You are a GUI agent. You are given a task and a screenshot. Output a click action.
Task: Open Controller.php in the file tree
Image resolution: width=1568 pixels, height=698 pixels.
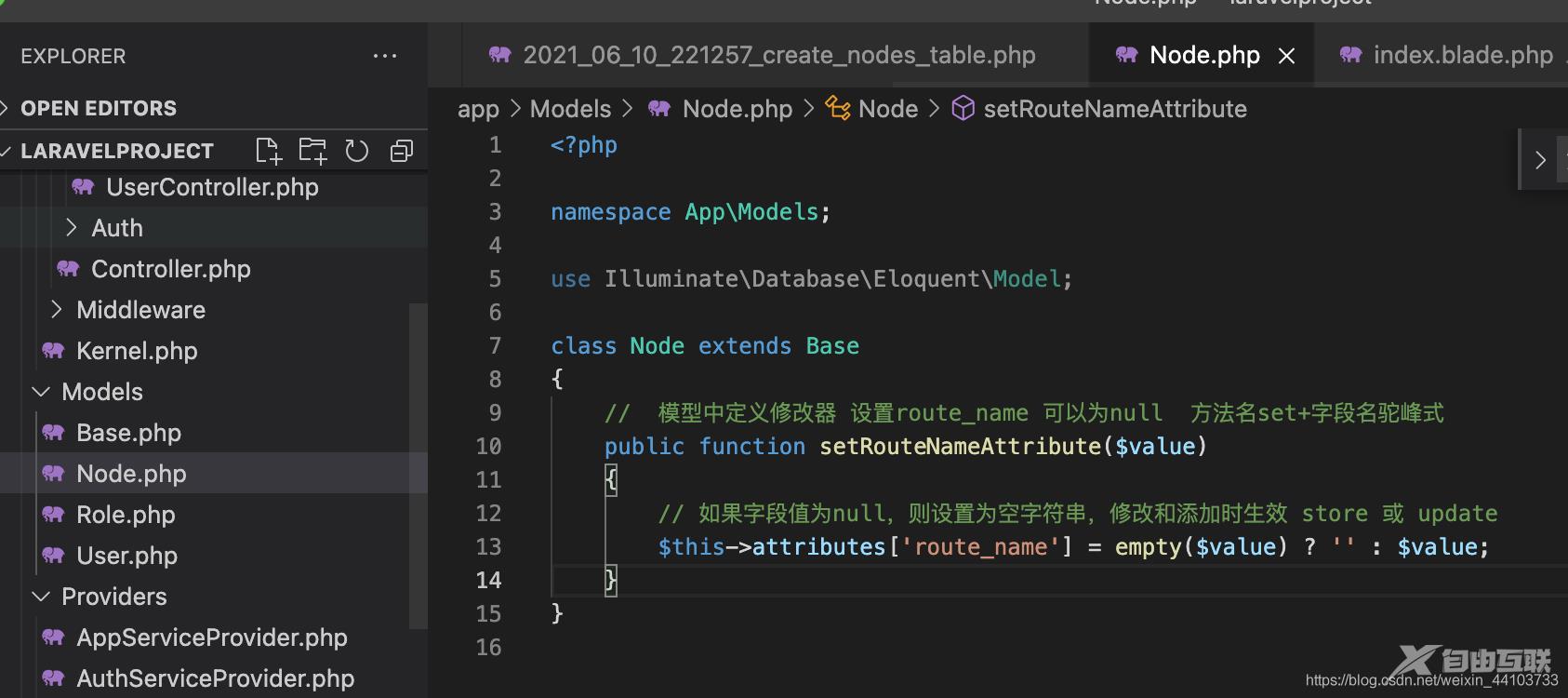pos(171,269)
